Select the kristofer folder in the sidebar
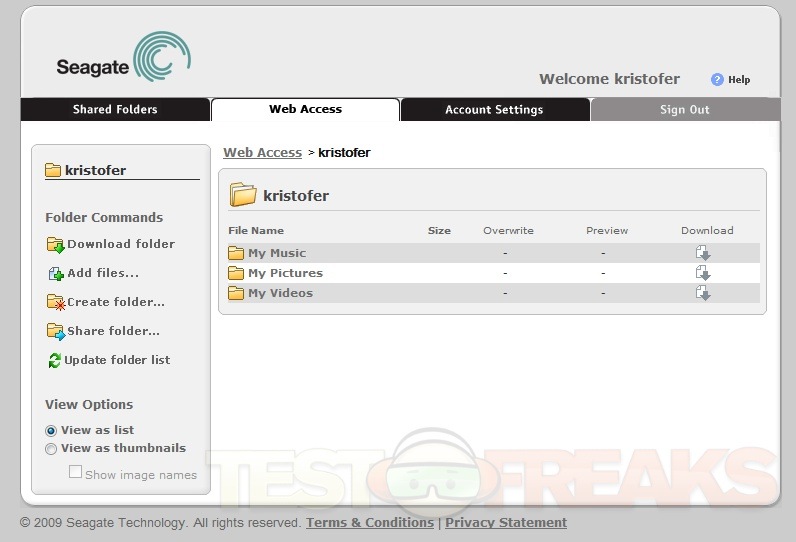 (95, 170)
